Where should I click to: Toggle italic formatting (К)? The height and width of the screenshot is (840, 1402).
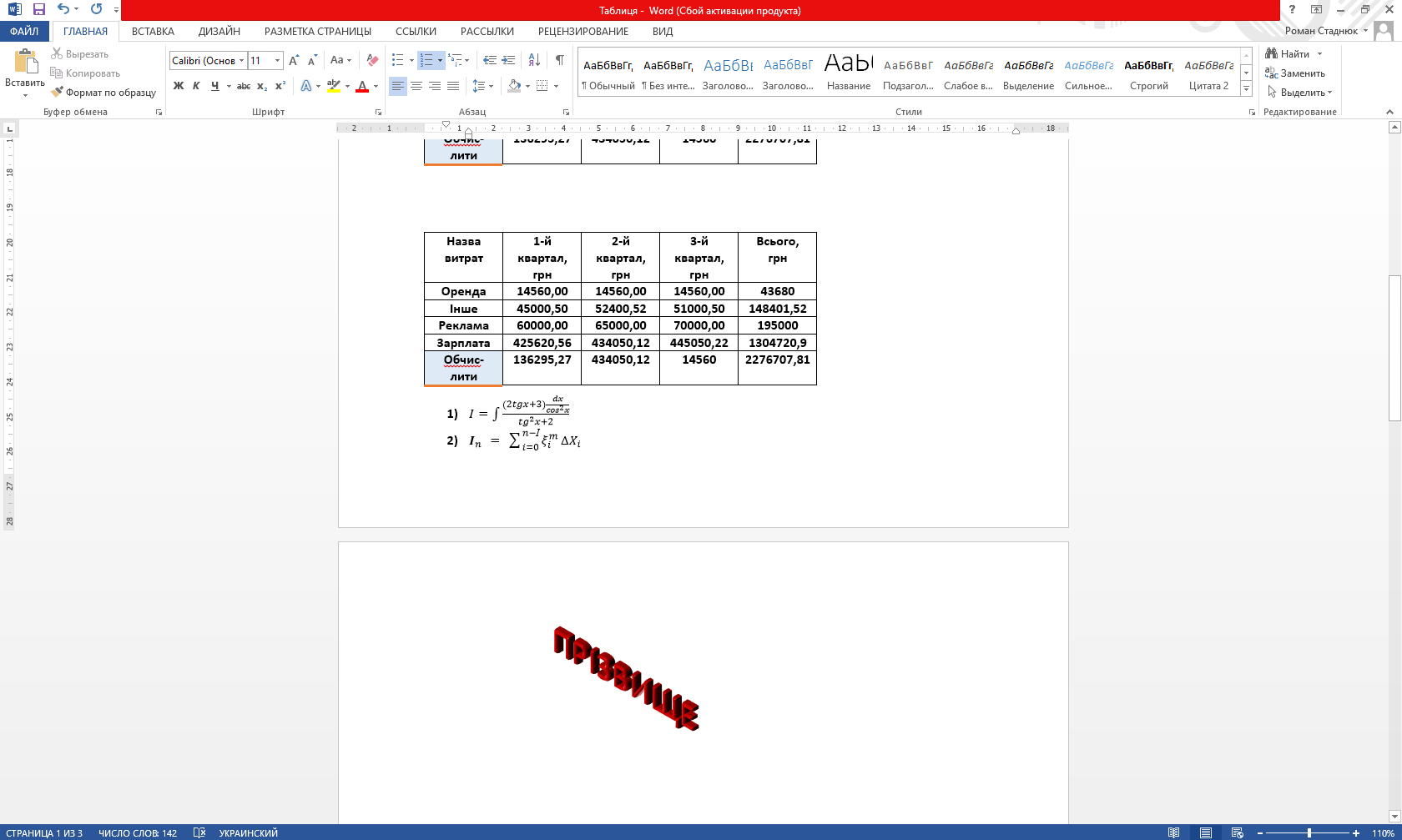(196, 86)
